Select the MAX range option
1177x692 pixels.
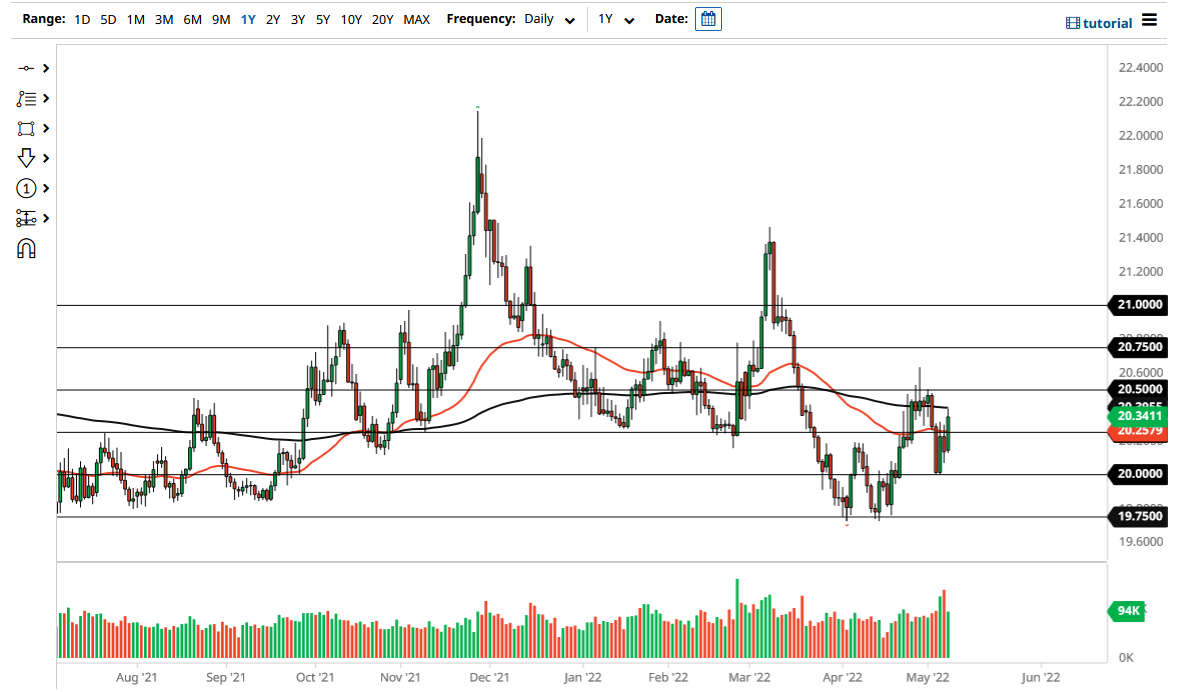tap(416, 19)
